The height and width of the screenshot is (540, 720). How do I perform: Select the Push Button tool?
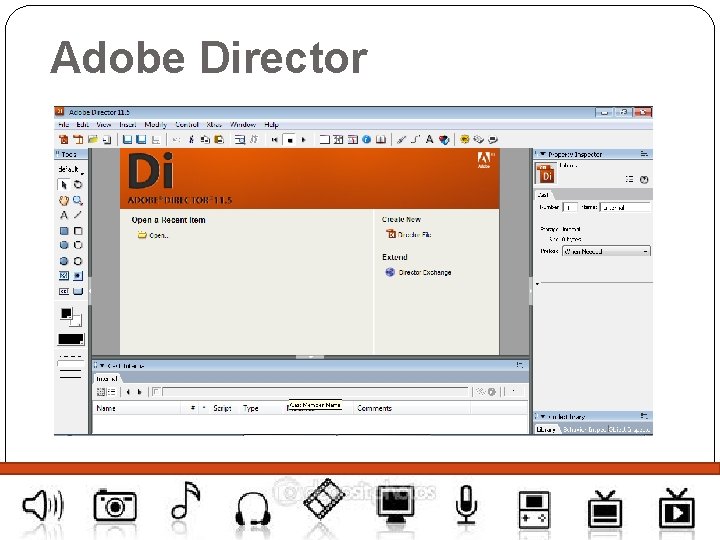[x=78, y=291]
